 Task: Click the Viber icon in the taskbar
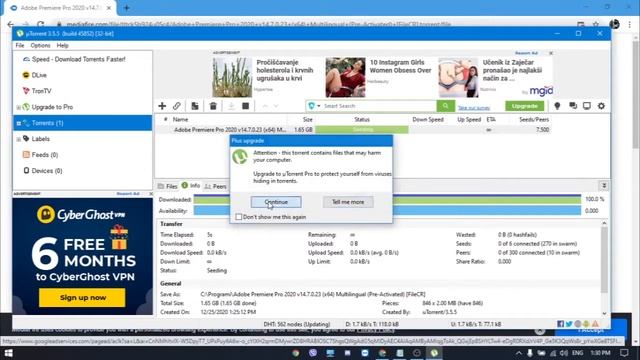(x=313, y=353)
